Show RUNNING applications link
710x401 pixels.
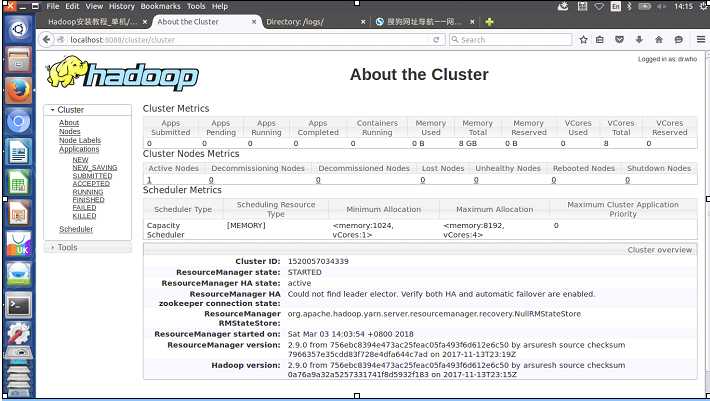pos(88,192)
